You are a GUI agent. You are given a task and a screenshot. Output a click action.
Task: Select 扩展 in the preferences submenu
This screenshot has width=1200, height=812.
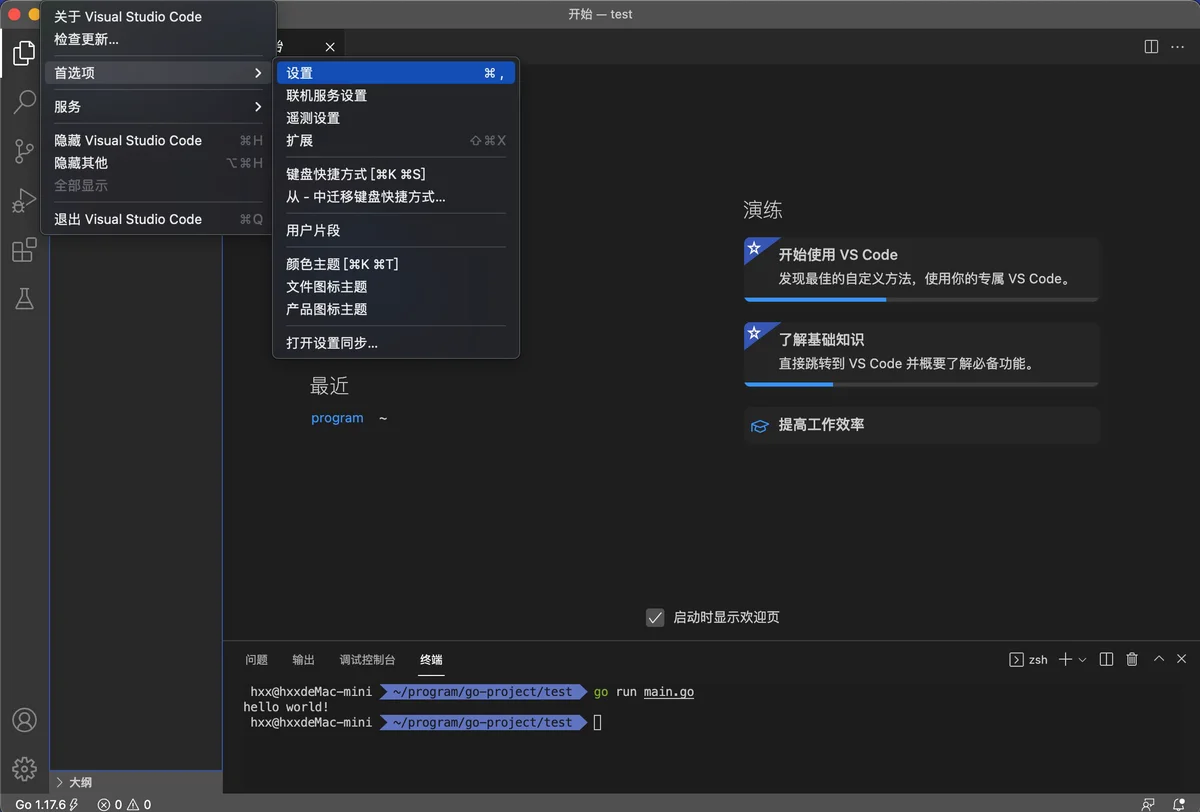[x=396, y=141]
